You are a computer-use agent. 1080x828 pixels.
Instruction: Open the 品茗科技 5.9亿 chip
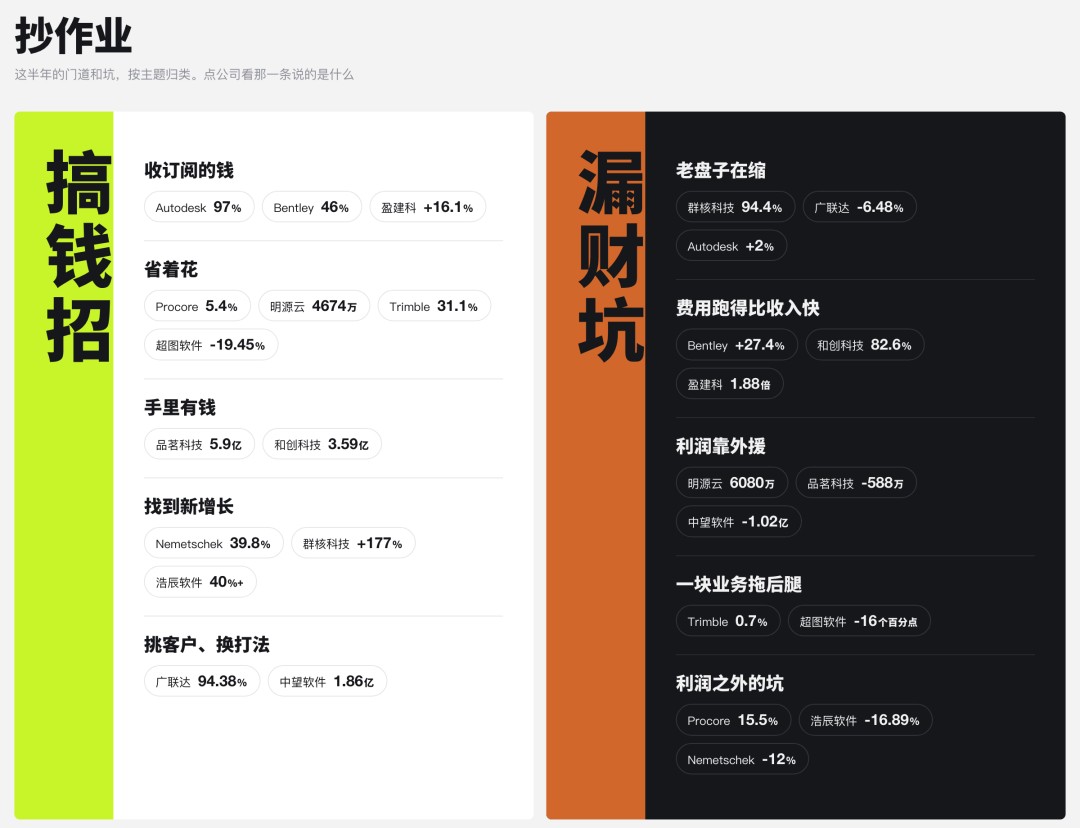click(x=199, y=444)
